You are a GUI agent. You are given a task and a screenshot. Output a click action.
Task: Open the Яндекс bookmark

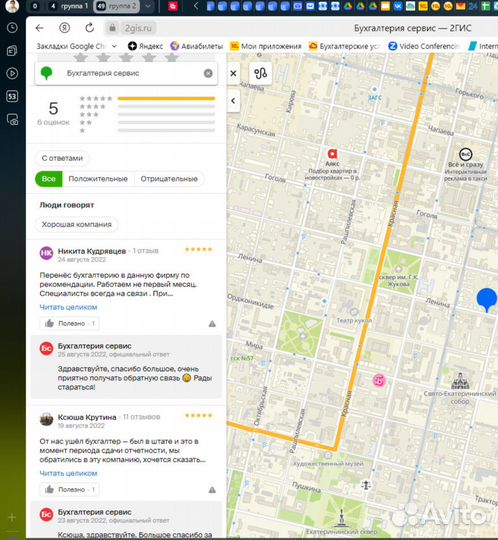[x=145, y=46]
